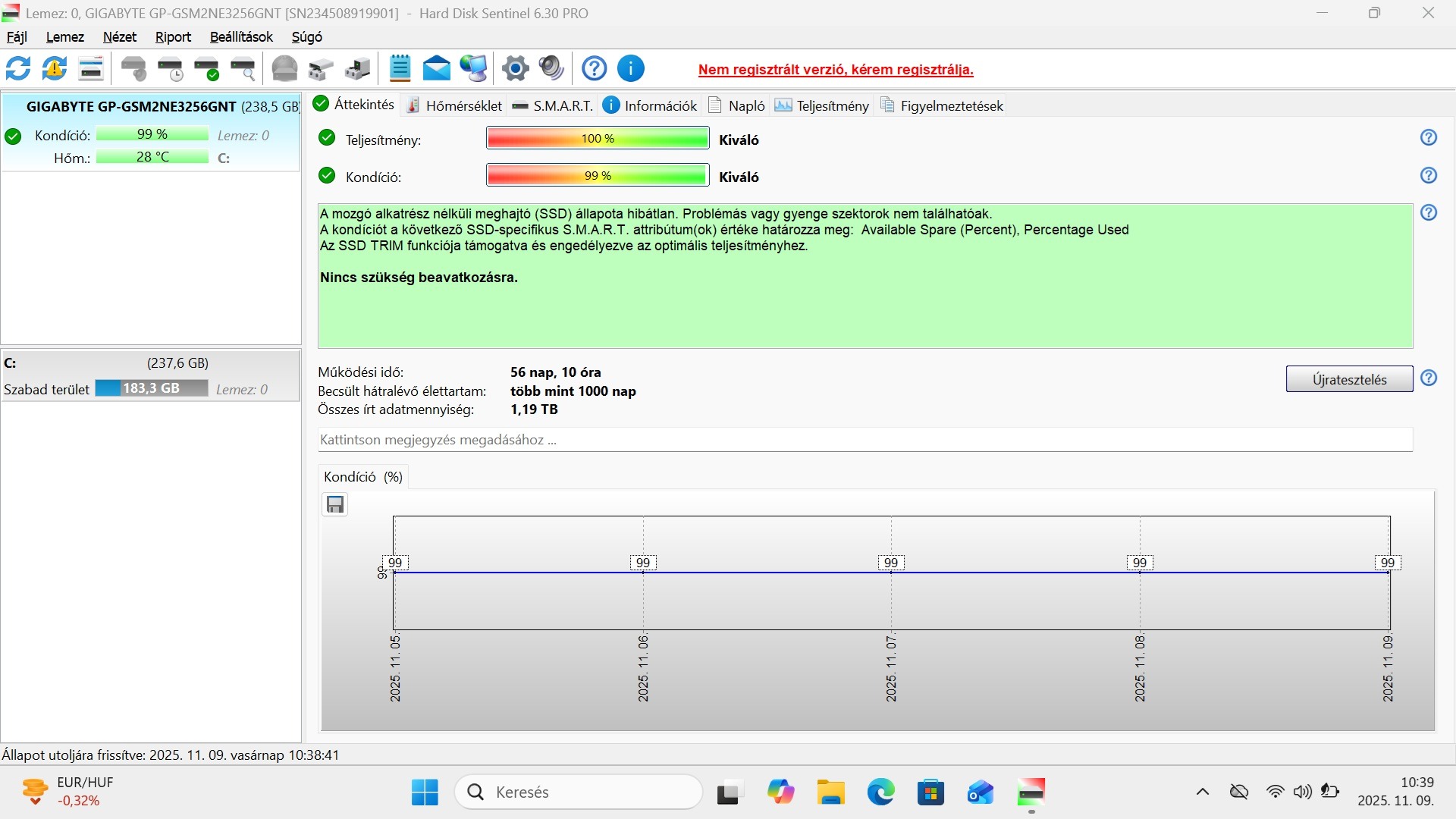Click the blue refresh arrows toolbar icon
1456x819 pixels.
click(x=18, y=68)
